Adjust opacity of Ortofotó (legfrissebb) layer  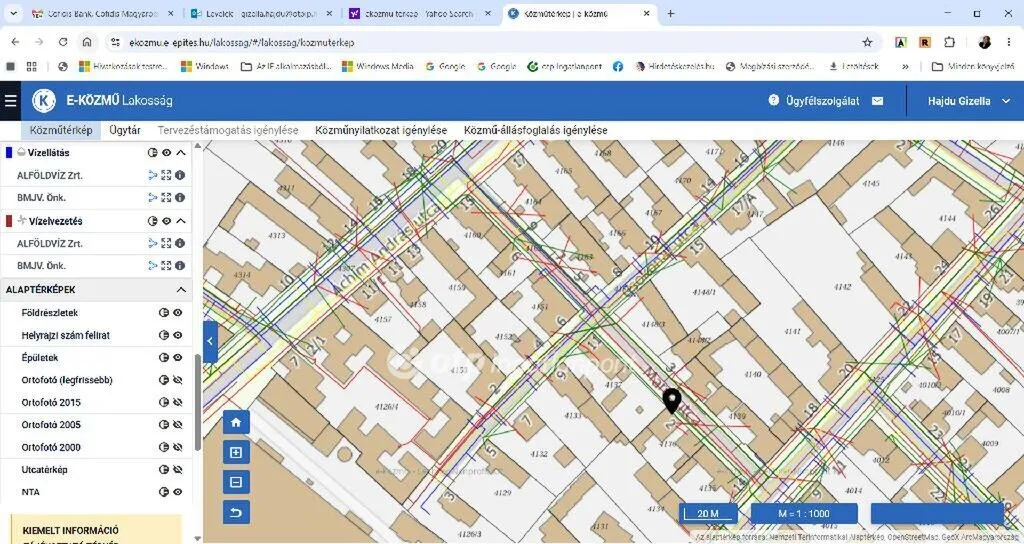(164, 380)
